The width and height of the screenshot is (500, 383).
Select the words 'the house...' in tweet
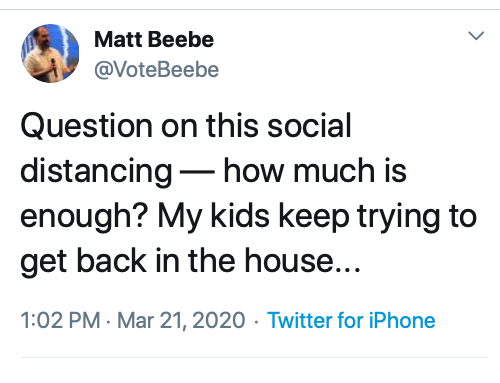pyautogui.click(x=274, y=260)
